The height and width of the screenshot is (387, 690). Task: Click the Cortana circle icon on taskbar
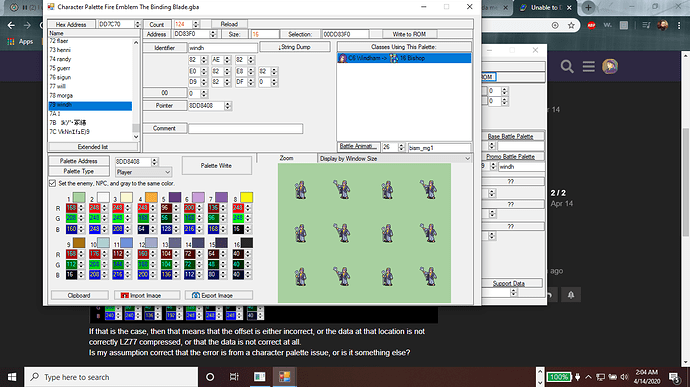pyautogui.click(x=210, y=377)
